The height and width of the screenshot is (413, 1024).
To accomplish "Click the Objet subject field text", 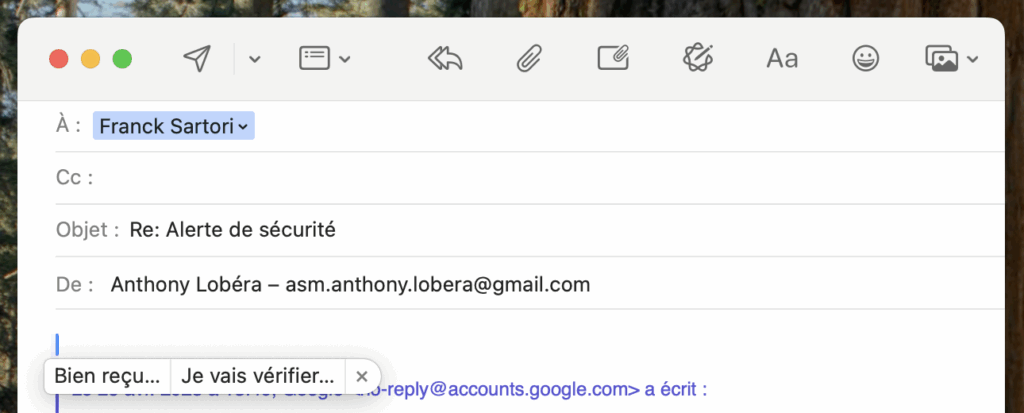I will tap(232, 230).
